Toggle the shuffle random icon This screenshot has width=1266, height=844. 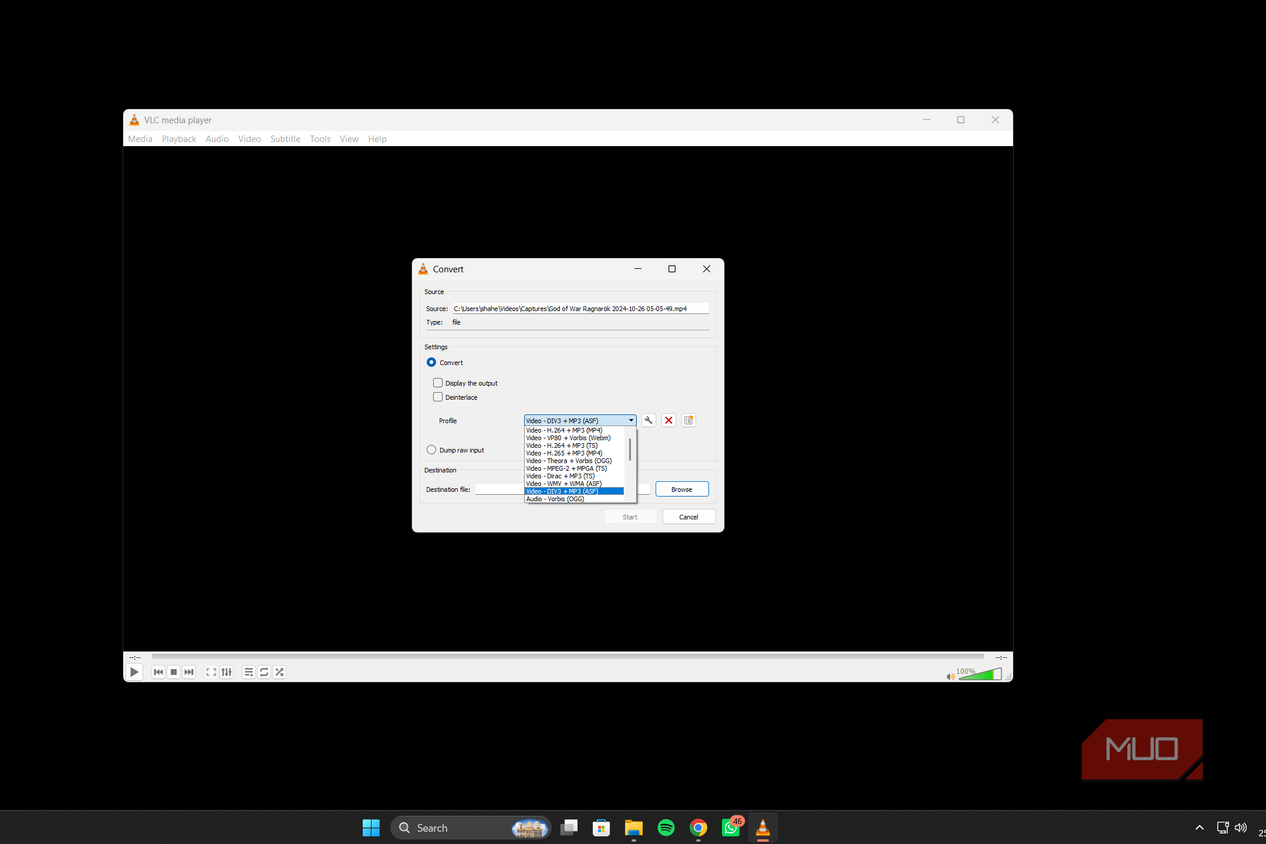[x=280, y=672]
